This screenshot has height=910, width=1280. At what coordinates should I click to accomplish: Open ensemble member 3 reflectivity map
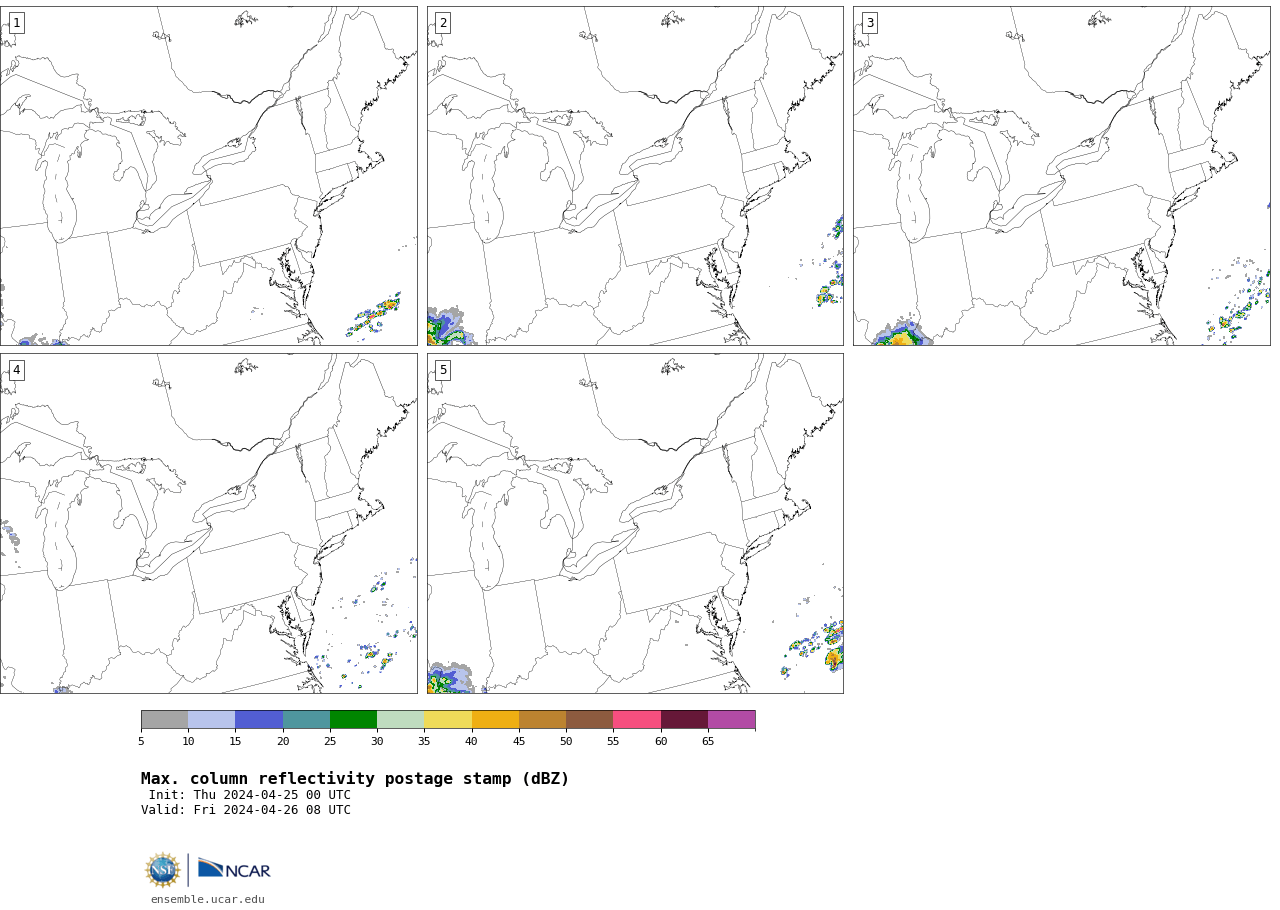click(1061, 176)
